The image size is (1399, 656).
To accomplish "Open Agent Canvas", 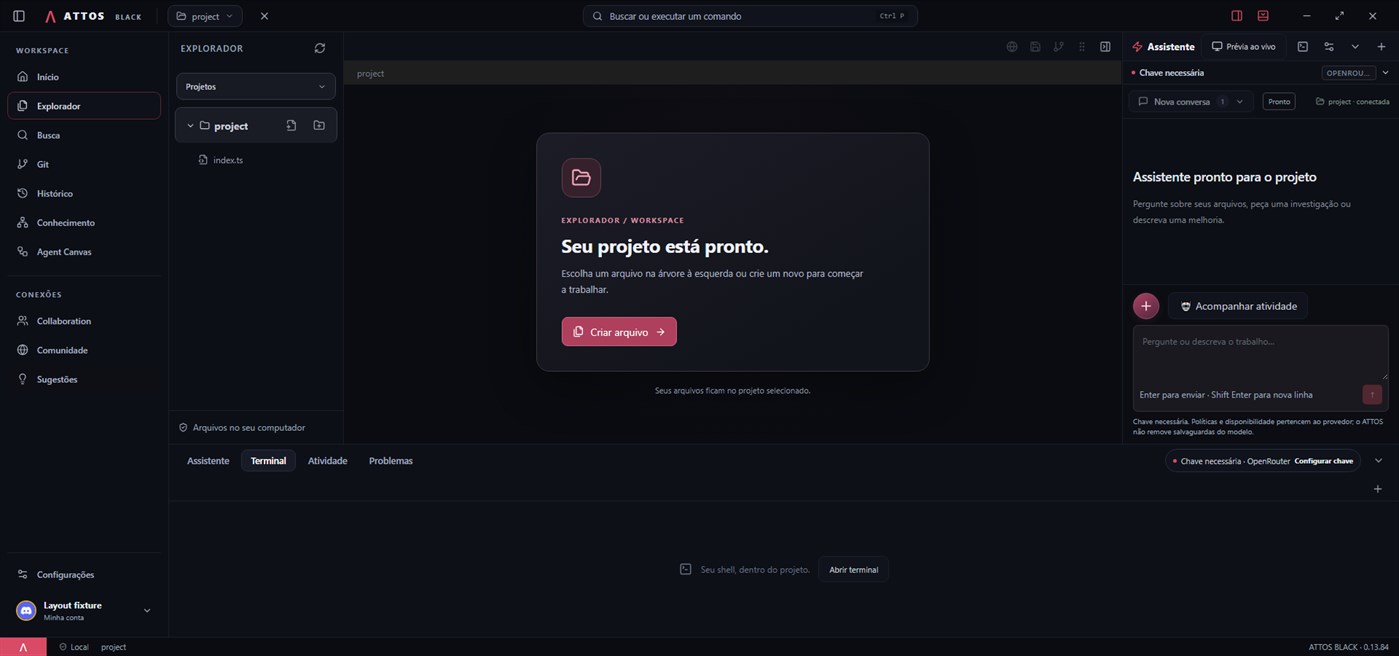I will click(84, 252).
